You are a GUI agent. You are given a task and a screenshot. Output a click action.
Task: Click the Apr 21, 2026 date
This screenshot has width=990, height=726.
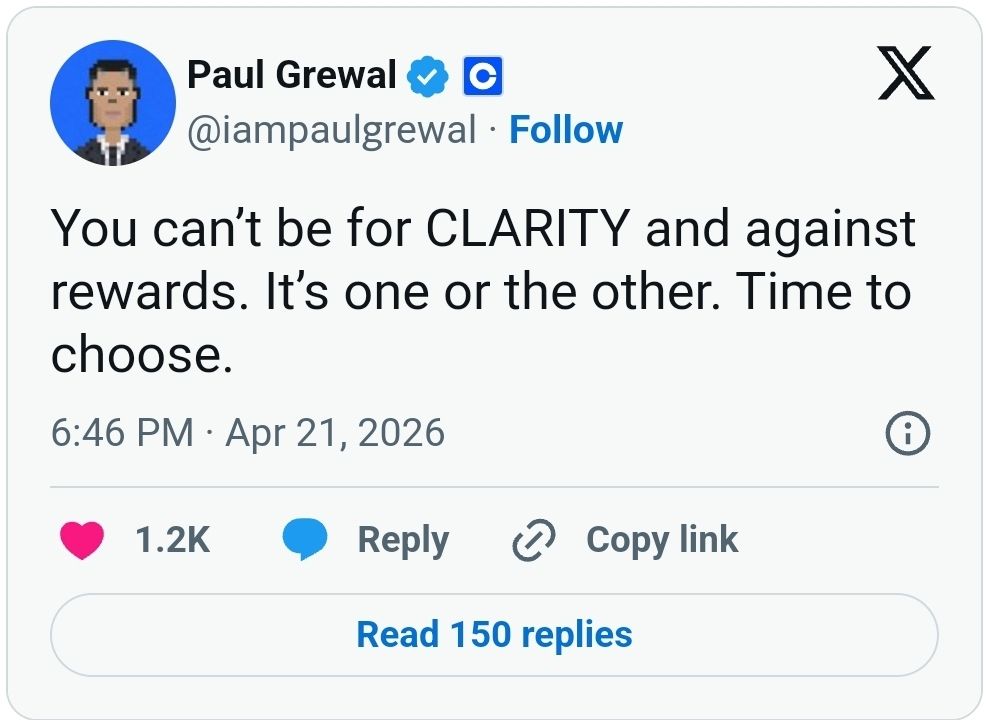click(335, 433)
